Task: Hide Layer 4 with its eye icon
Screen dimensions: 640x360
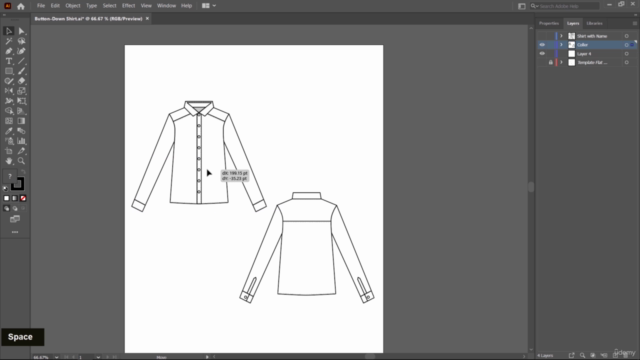Action: click(x=542, y=54)
